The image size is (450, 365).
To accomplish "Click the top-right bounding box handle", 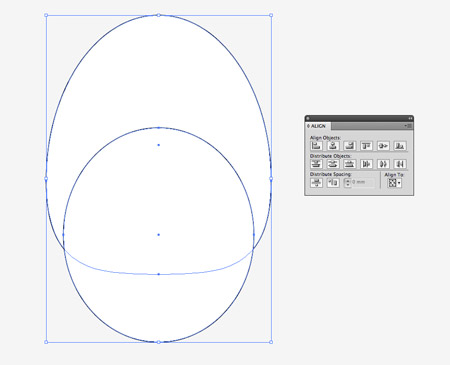I will (x=271, y=15).
